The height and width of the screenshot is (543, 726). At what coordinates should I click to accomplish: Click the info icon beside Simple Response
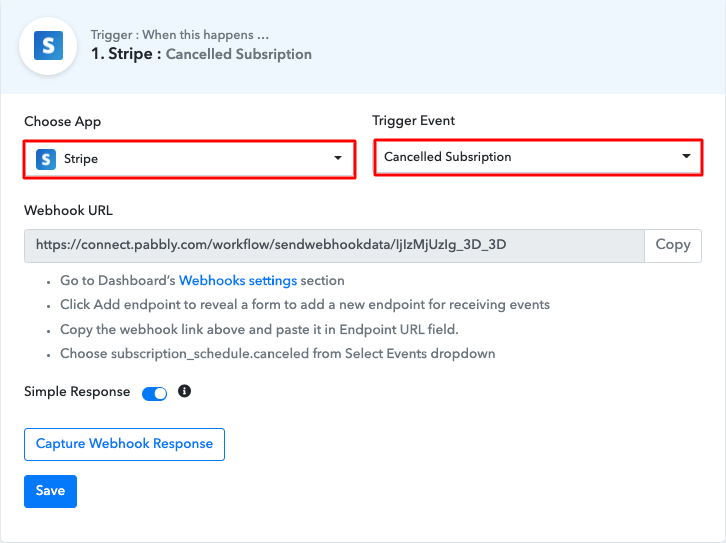tap(184, 391)
